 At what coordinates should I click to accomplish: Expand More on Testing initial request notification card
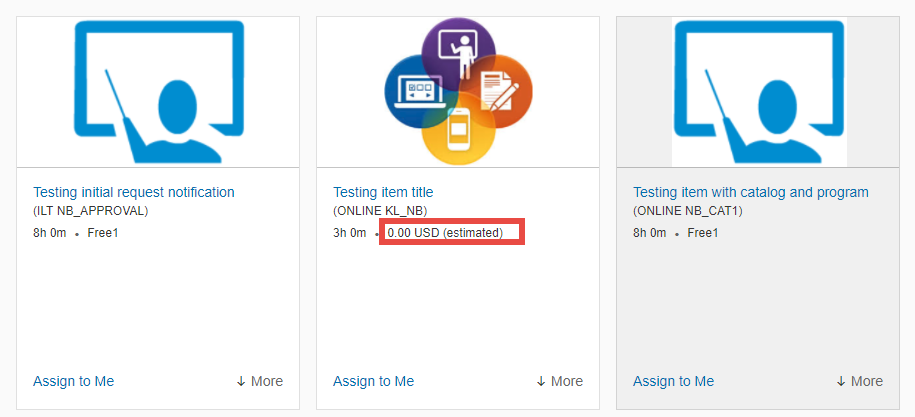[x=260, y=381]
